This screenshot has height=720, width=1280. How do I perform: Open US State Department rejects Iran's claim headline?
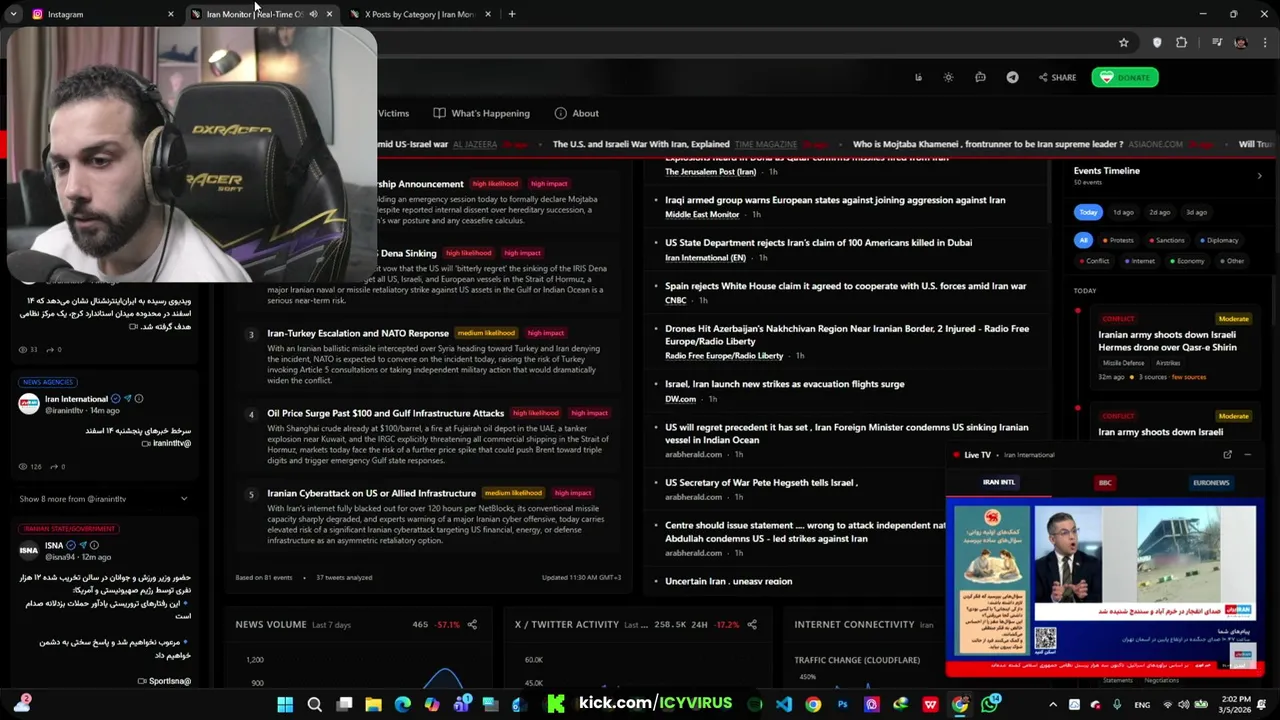[x=818, y=242]
